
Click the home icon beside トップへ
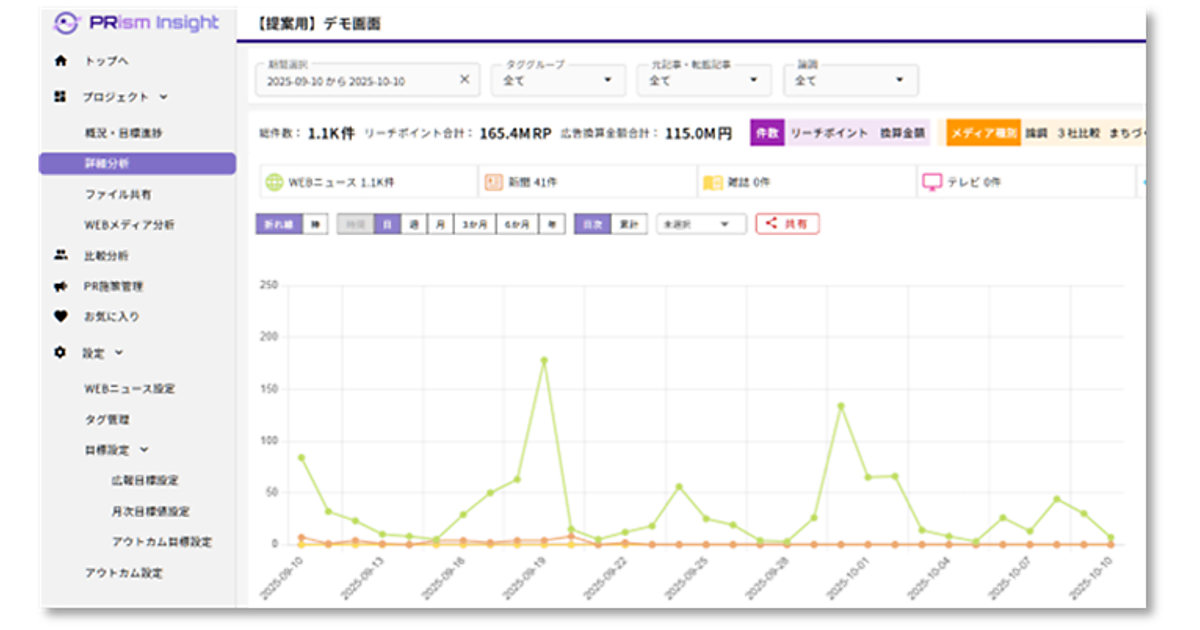[60, 61]
